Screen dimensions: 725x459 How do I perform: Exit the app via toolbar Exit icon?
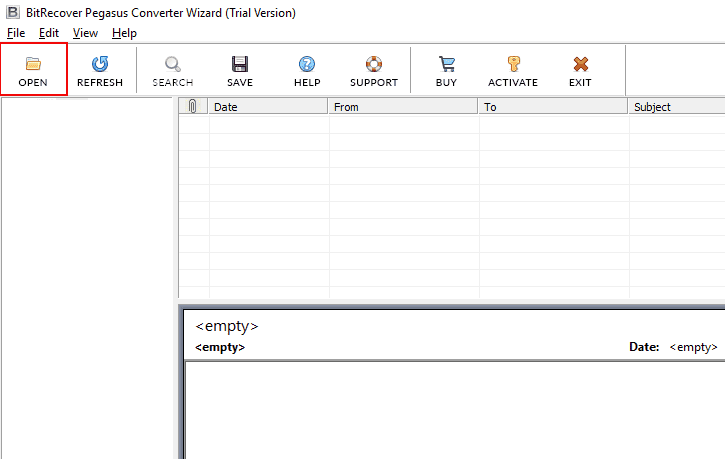pos(580,64)
